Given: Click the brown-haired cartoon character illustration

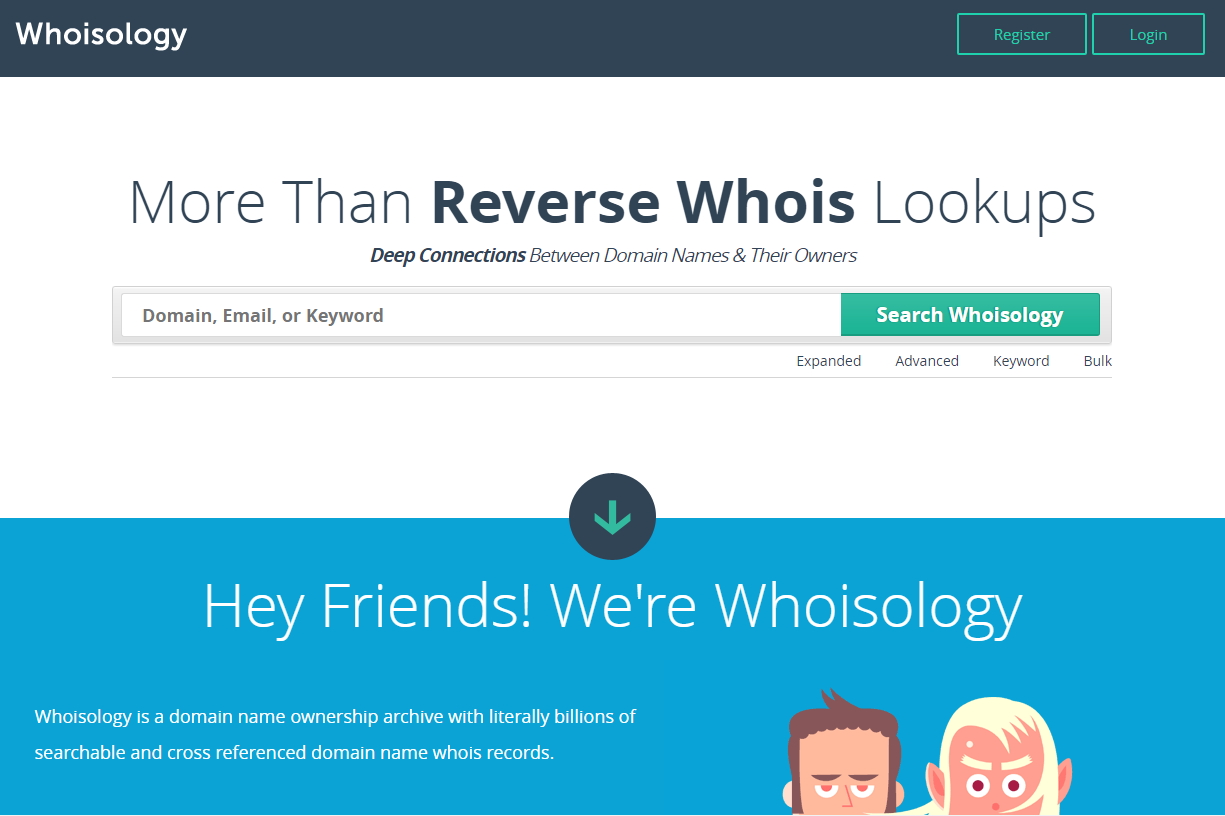Looking at the screenshot, I should 842,752.
